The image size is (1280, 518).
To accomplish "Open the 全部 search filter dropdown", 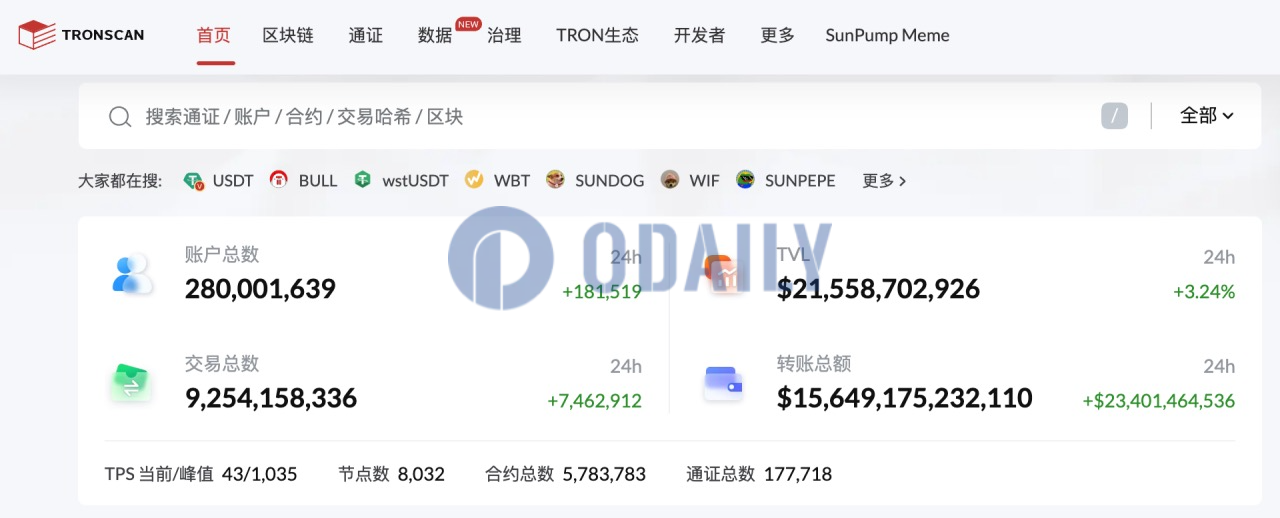I will (x=1207, y=116).
